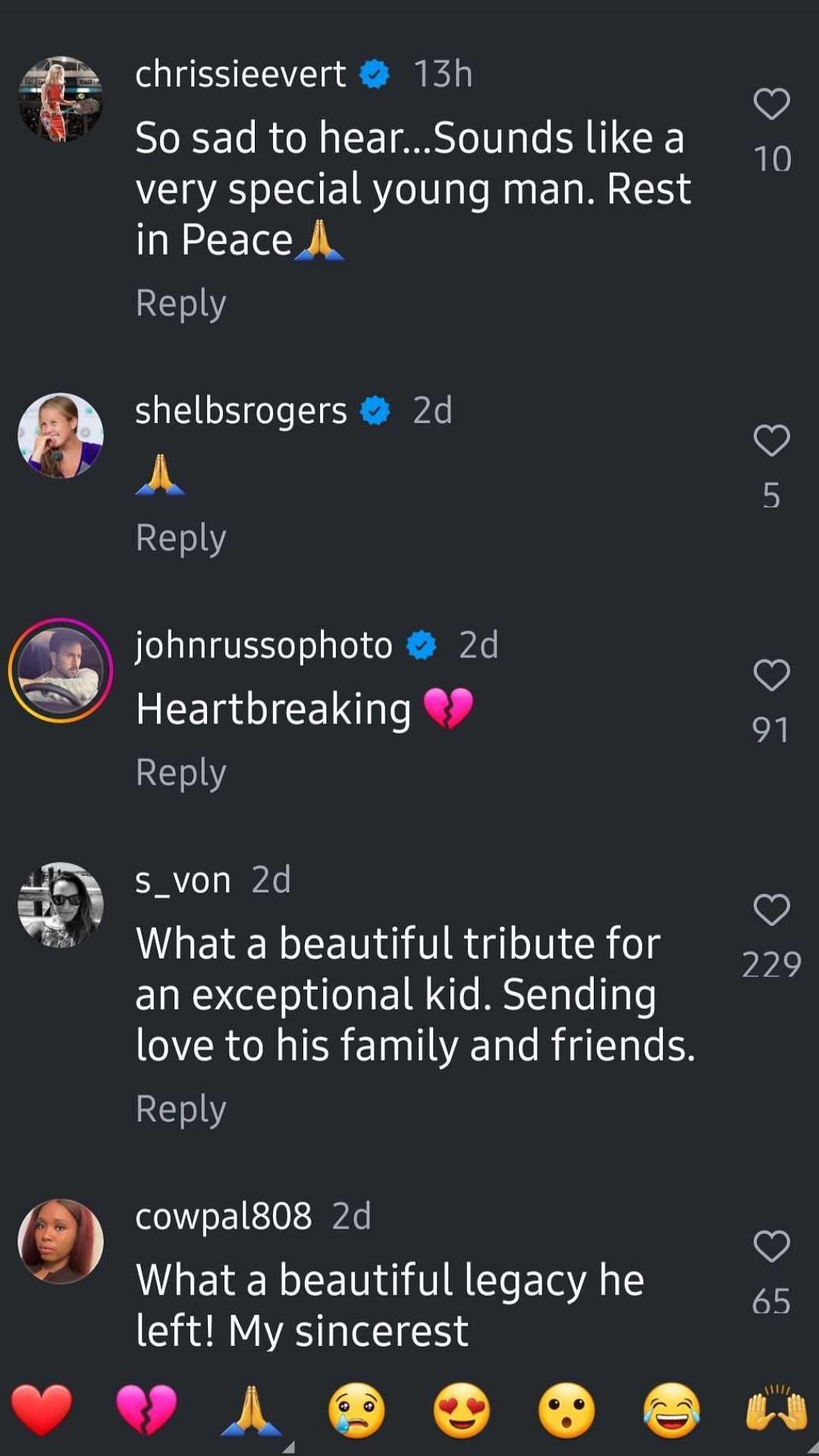This screenshot has width=819, height=1456.
Task: Add the surprised face emoji
Action: tap(566, 1410)
